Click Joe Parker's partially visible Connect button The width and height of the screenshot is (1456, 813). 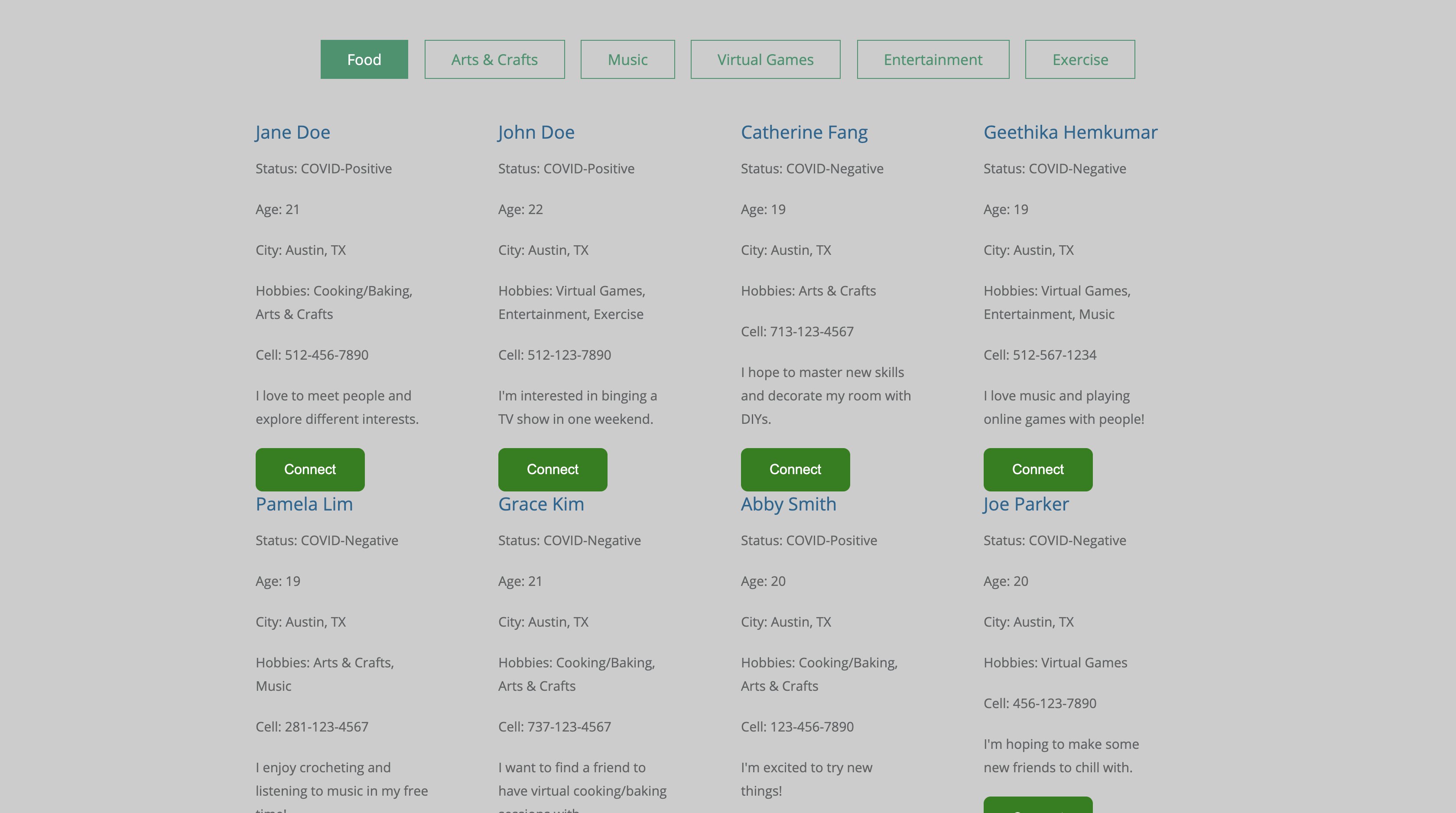(1038, 806)
